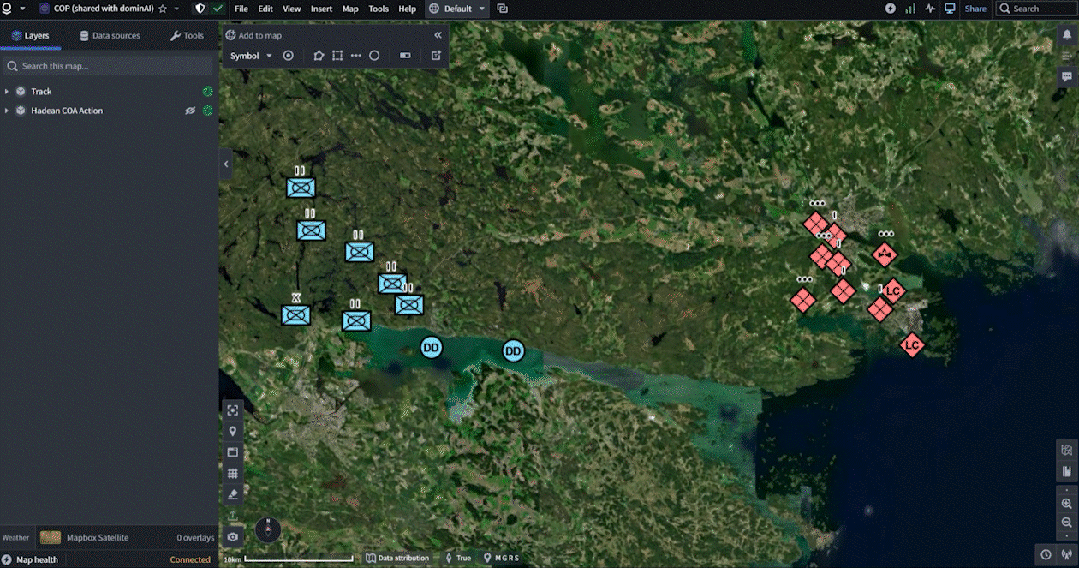Click the shield security icon
Screen dimensions: 1079x568
point(200,9)
